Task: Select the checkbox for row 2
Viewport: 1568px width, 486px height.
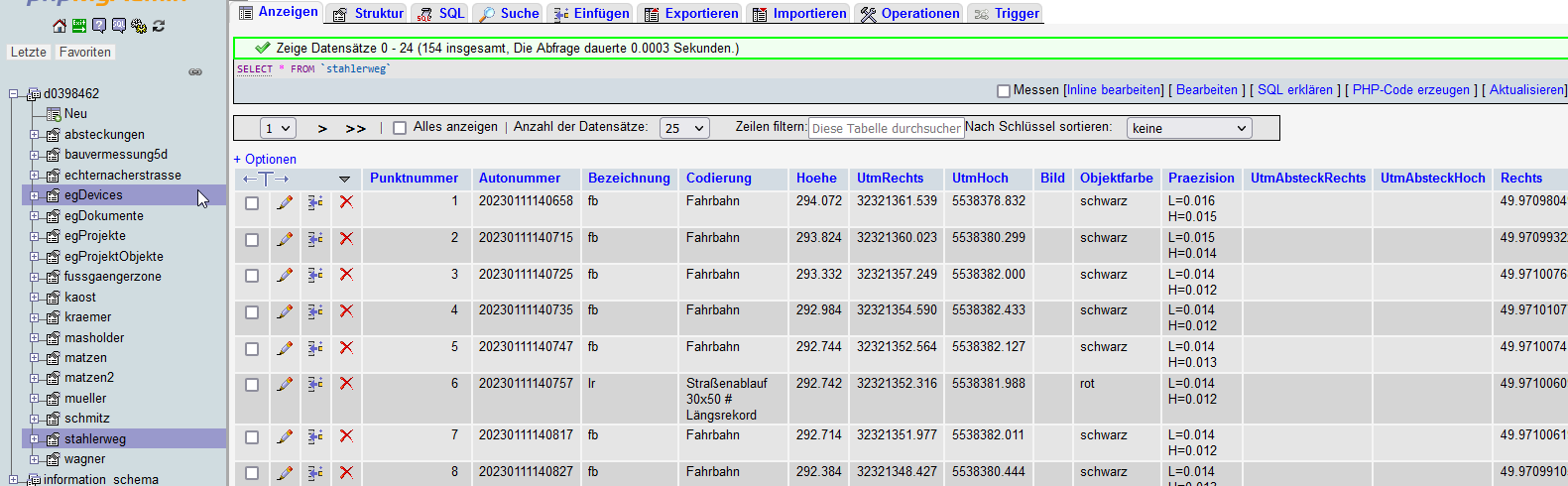Action: [252, 239]
